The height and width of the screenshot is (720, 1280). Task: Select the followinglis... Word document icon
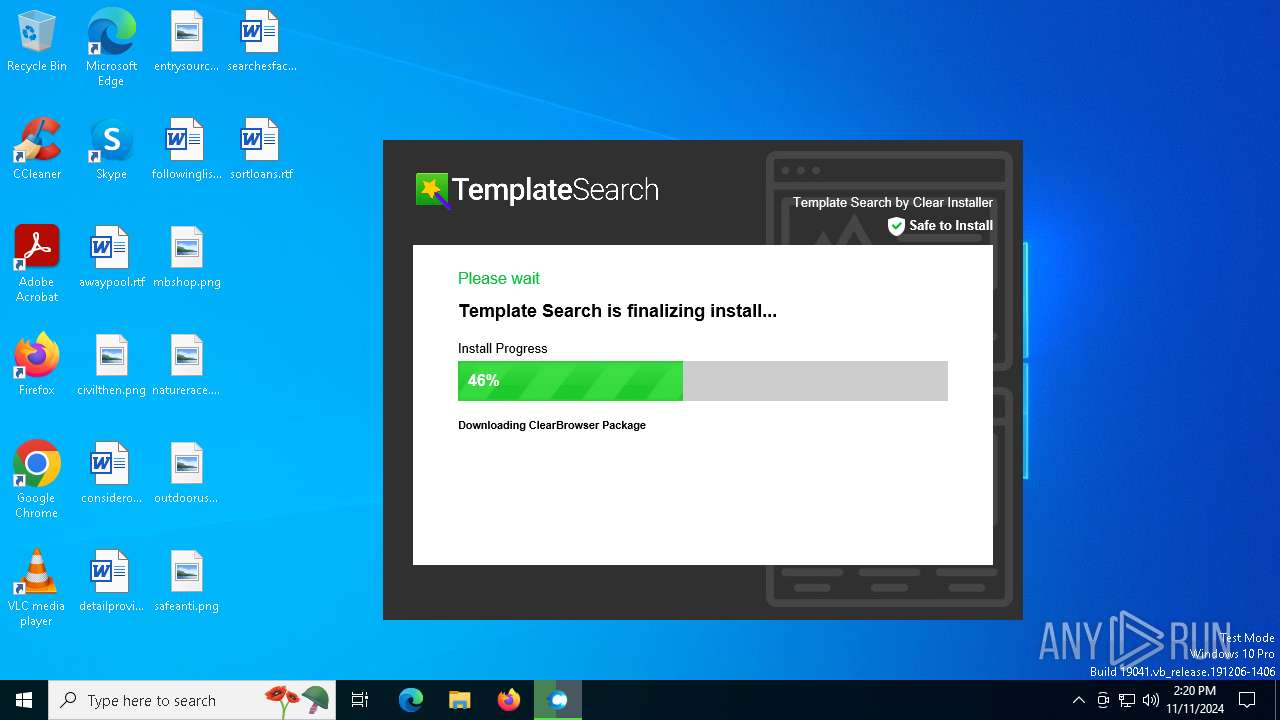(x=186, y=150)
